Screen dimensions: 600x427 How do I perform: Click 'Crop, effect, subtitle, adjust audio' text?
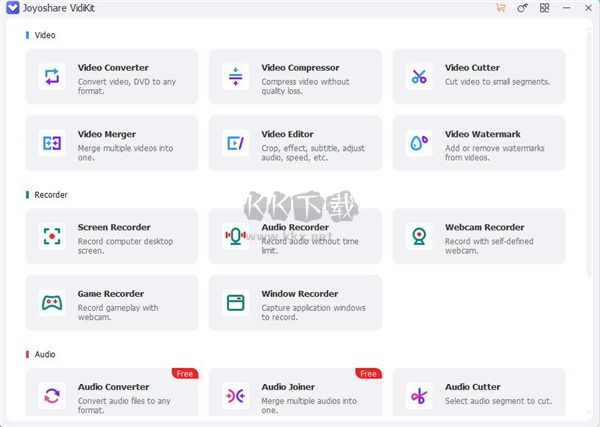coord(313,153)
